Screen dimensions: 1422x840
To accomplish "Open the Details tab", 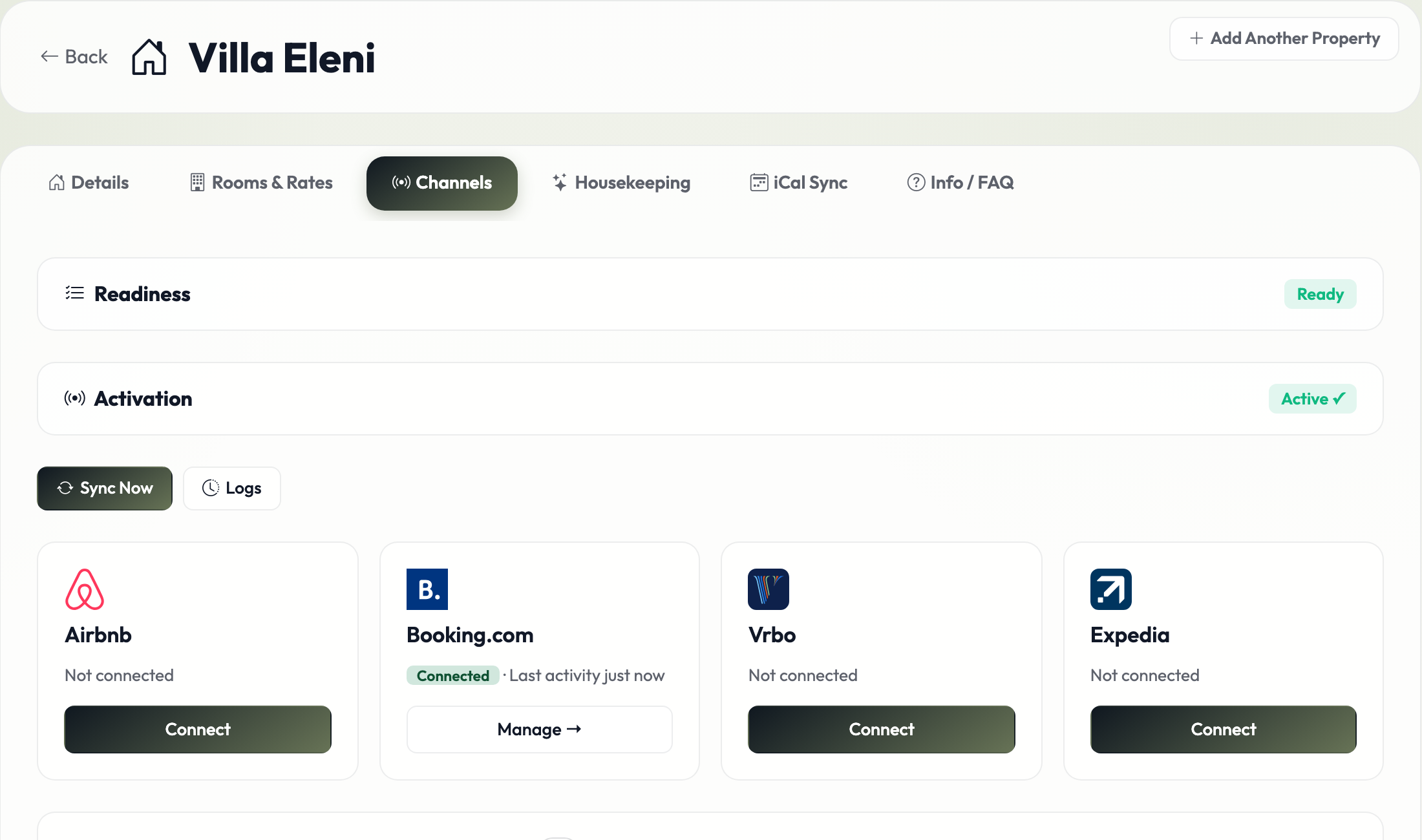I will (89, 183).
